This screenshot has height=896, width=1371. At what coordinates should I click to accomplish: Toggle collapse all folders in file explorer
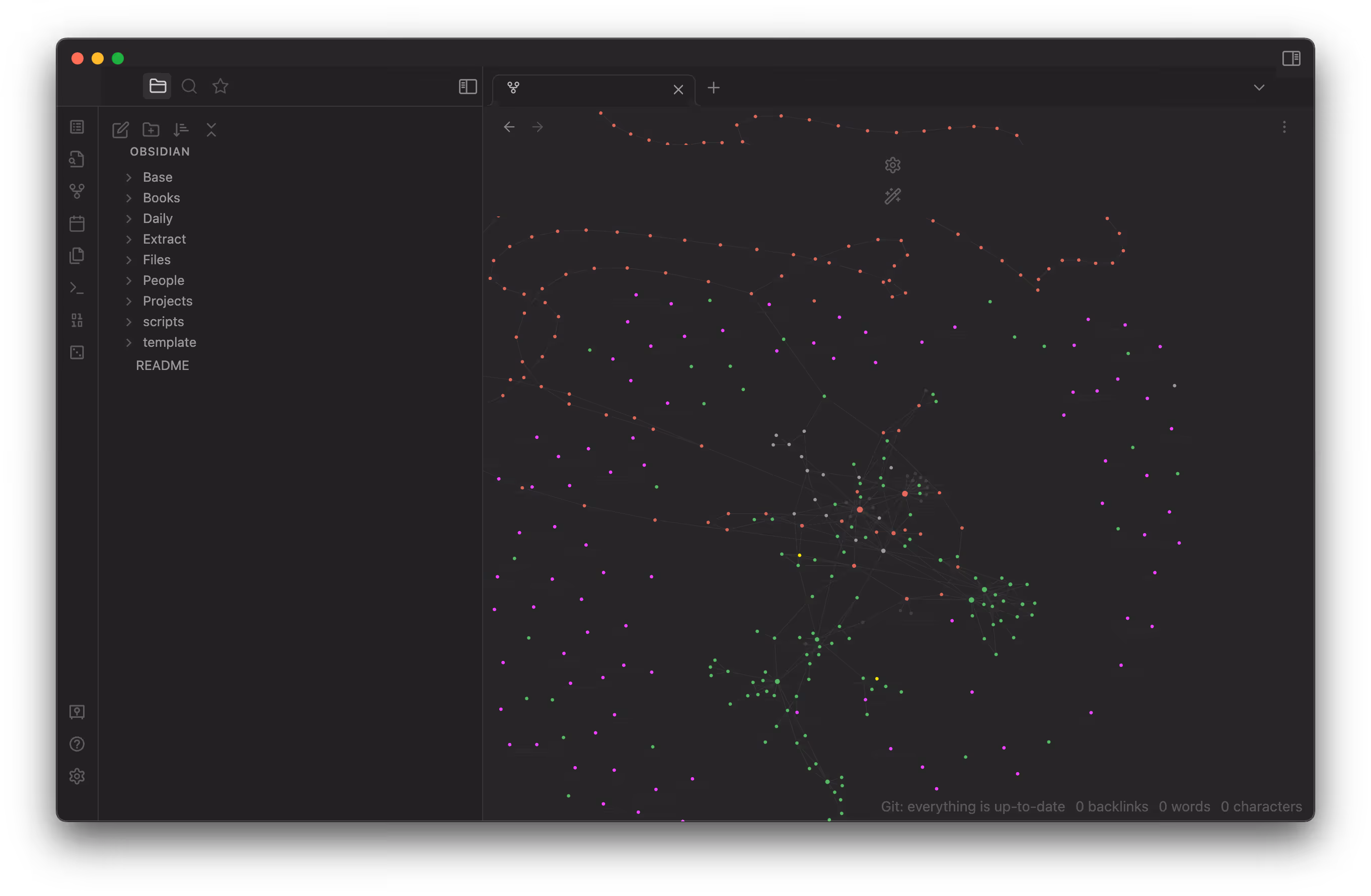pos(211,130)
